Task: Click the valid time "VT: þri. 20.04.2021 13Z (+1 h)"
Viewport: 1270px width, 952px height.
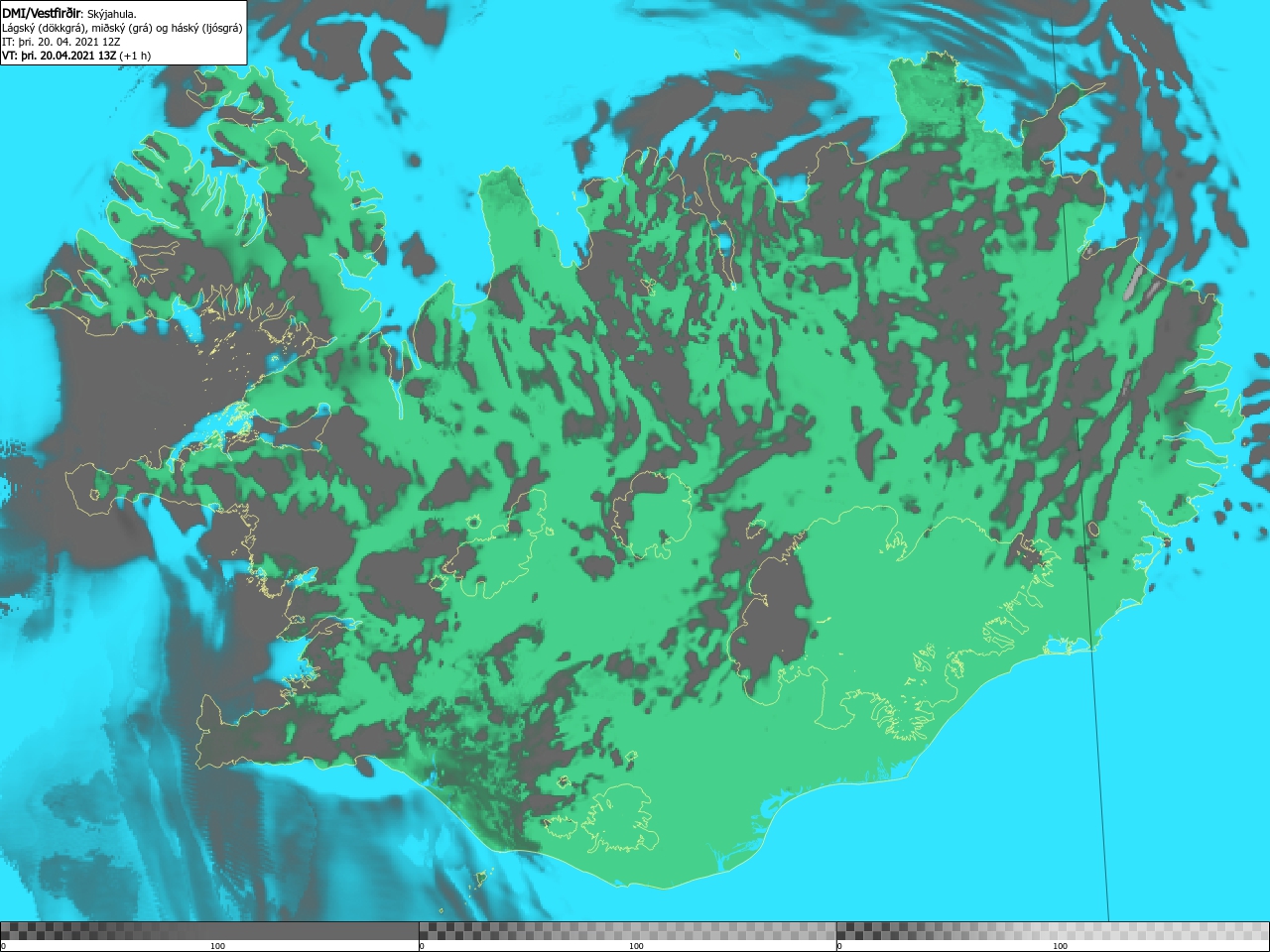Action: [76, 56]
